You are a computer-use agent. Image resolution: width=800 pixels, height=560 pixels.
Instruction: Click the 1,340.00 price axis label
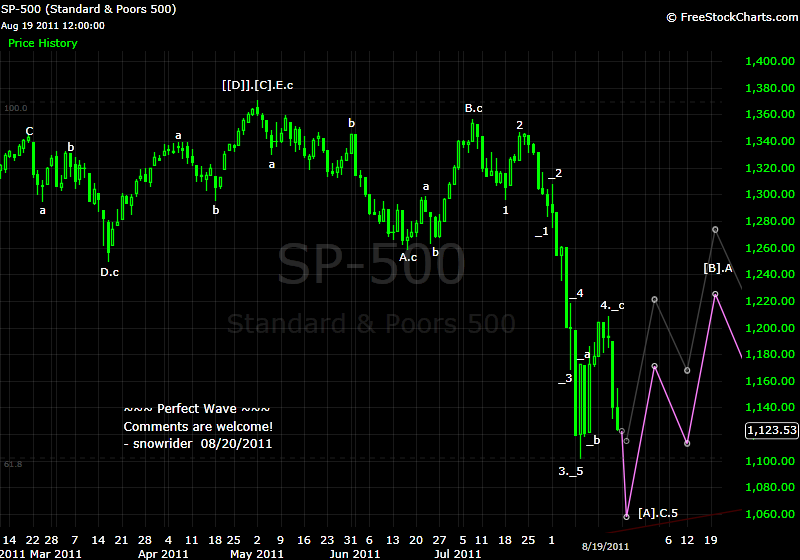[x=770, y=141]
